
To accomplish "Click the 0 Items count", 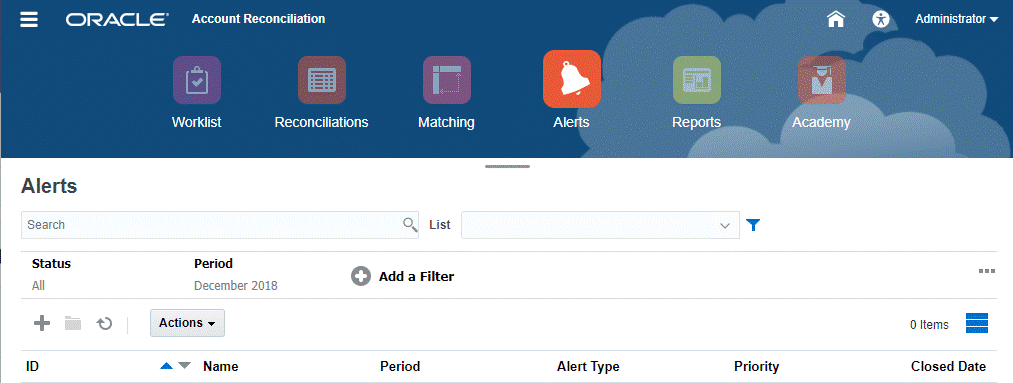I will tap(929, 324).
